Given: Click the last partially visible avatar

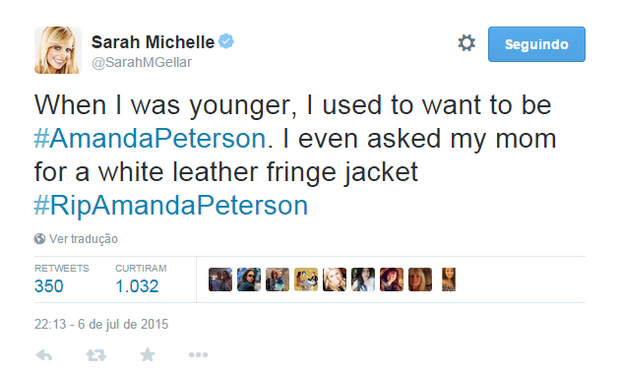Looking at the screenshot, I should 449,279.
